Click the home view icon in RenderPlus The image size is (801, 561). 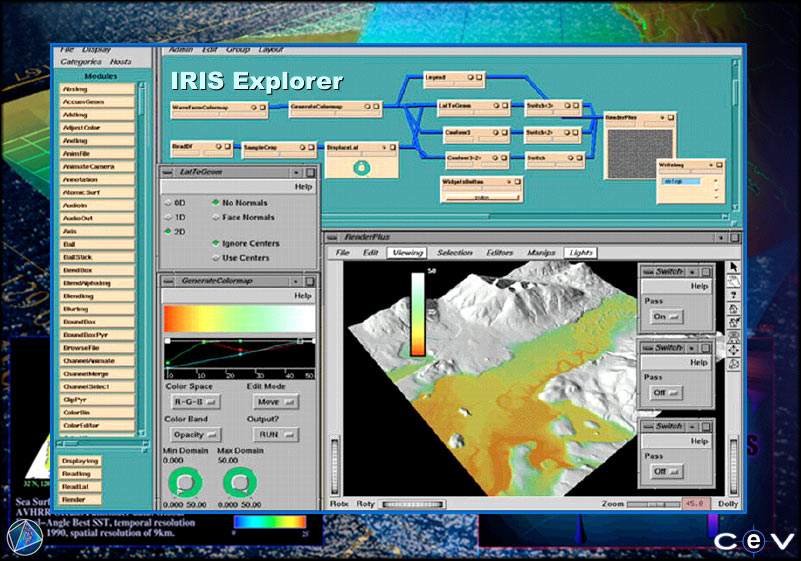734,309
